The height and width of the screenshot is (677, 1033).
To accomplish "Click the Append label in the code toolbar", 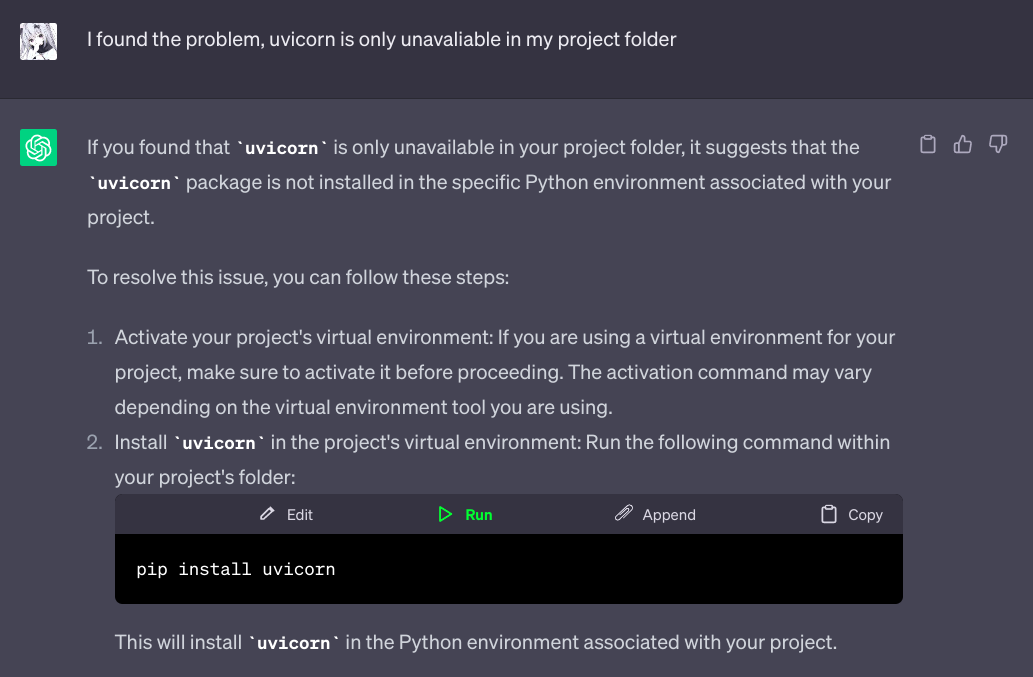I will click(669, 515).
